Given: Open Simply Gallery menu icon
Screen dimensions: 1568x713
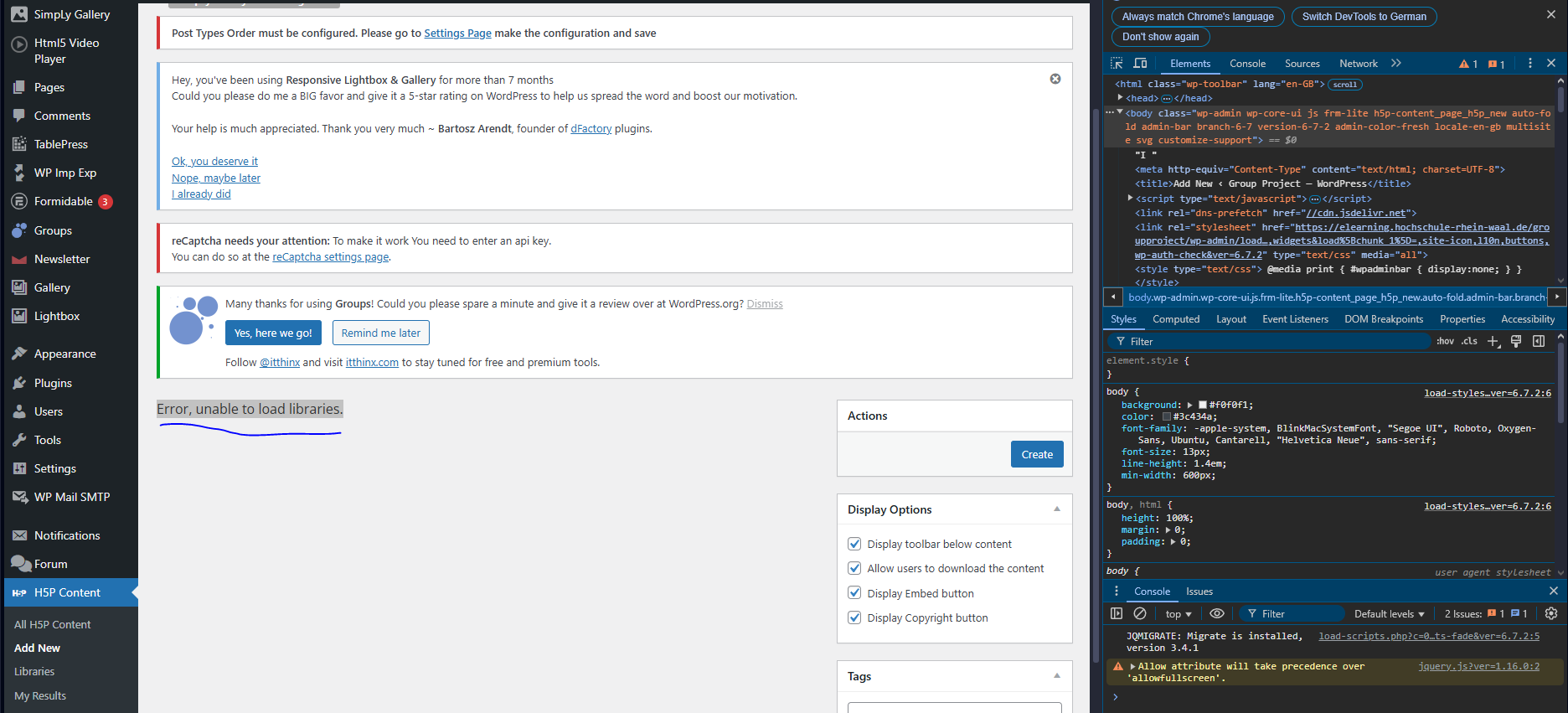Looking at the screenshot, I should (x=19, y=14).
